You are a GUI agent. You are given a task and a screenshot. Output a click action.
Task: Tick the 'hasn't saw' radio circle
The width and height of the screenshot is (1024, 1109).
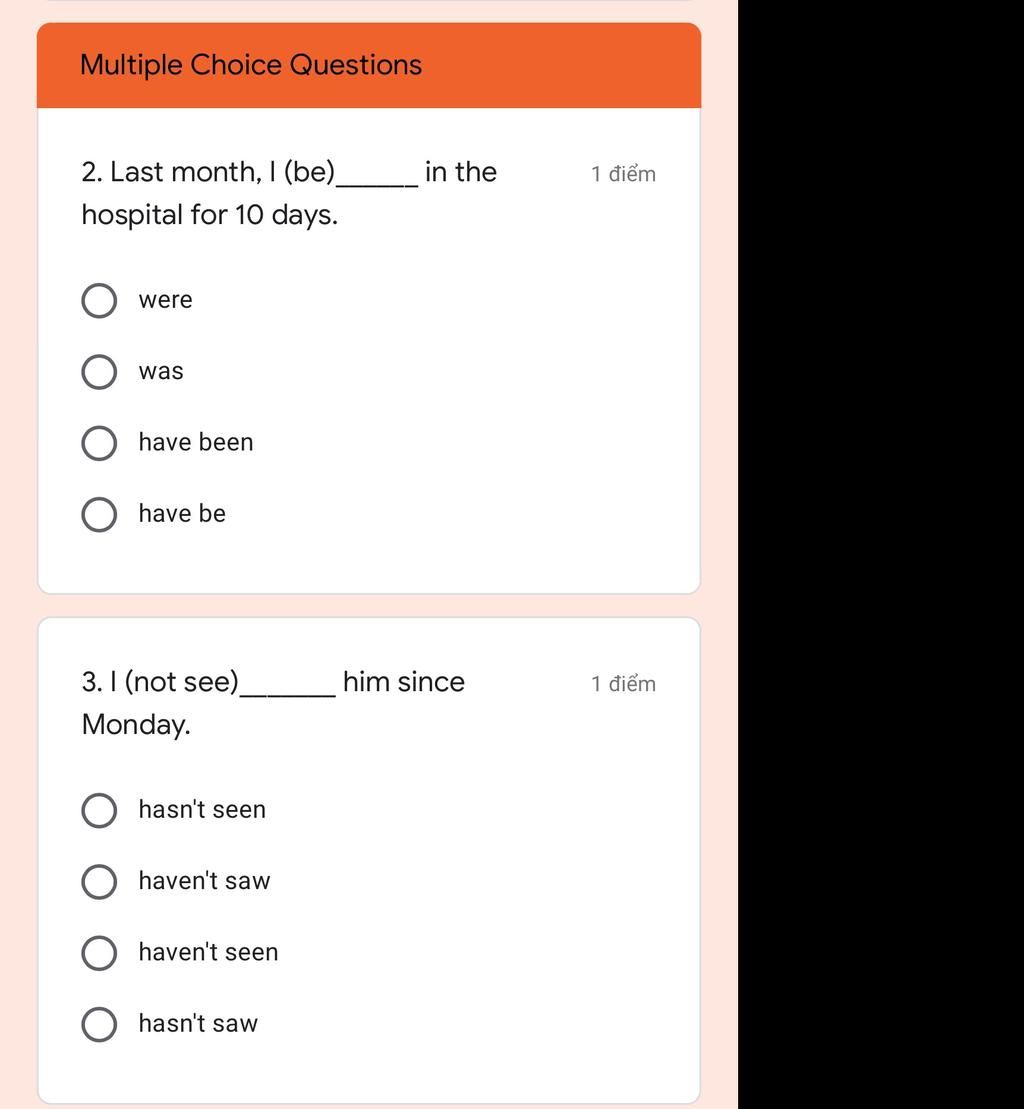point(99,1024)
